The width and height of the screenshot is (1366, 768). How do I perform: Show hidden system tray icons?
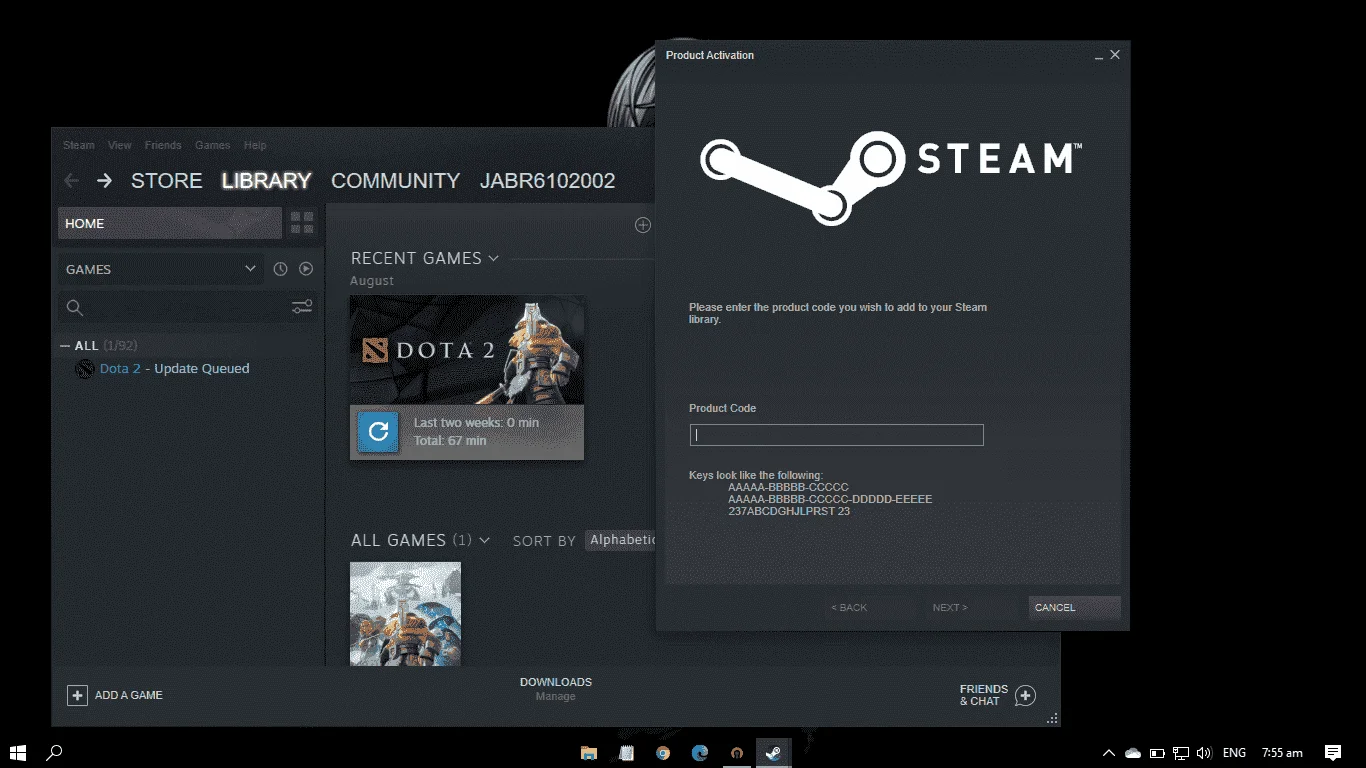coord(1108,753)
